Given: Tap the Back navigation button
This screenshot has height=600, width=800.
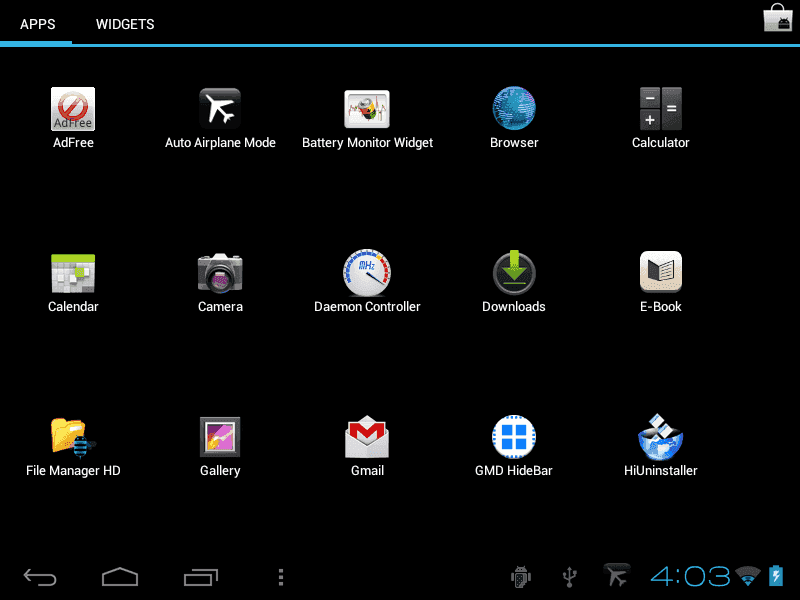Looking at the screenshot, I should (40, 577).
